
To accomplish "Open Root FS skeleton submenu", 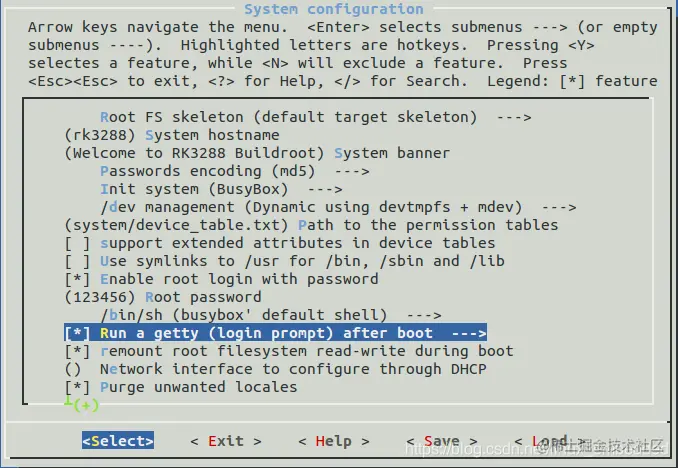I will point(316,117).
